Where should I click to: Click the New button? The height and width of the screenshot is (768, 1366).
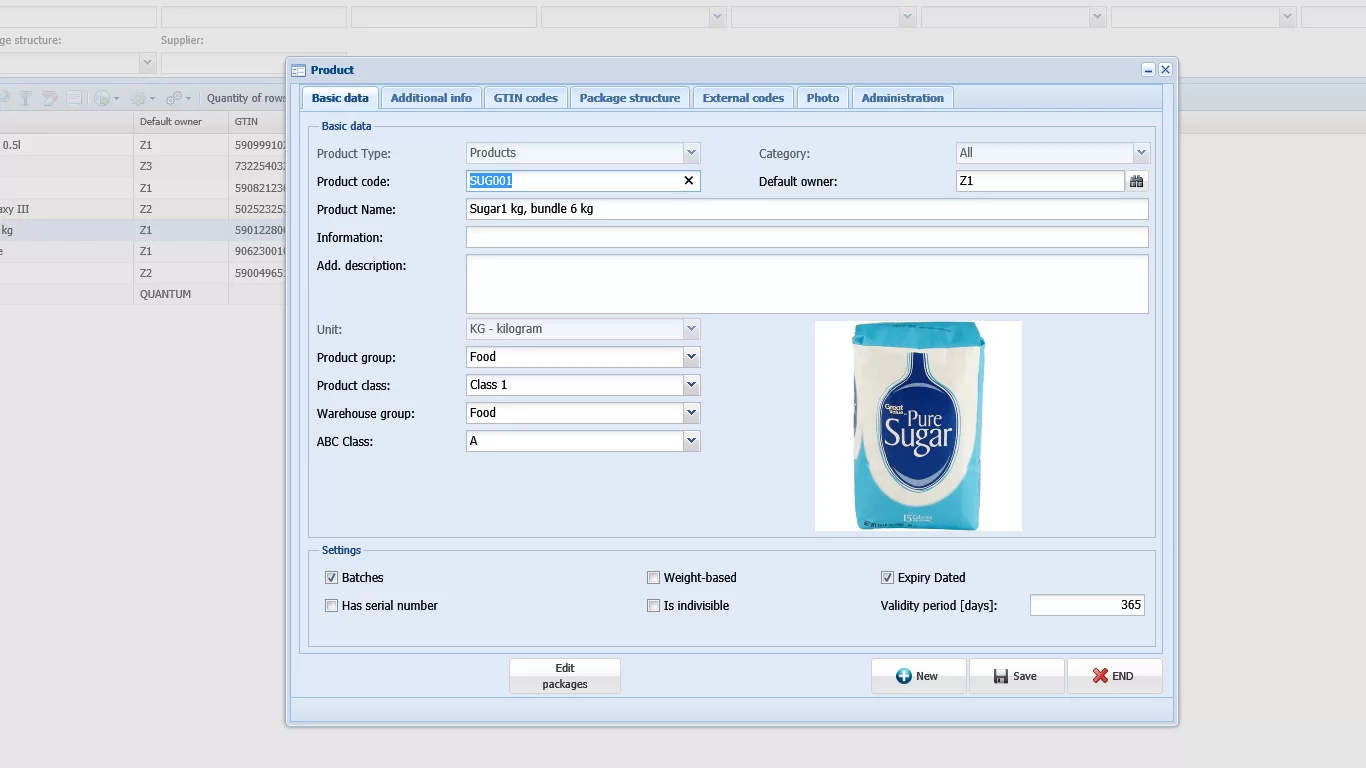(918, 676)
